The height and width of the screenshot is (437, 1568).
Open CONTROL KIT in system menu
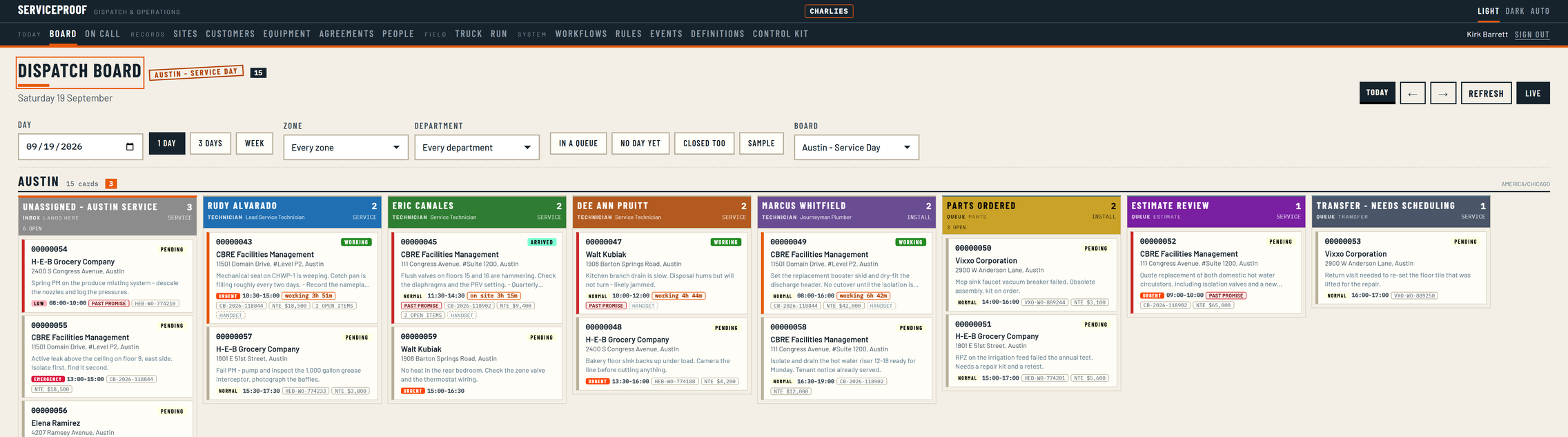(x=781, y=34)
